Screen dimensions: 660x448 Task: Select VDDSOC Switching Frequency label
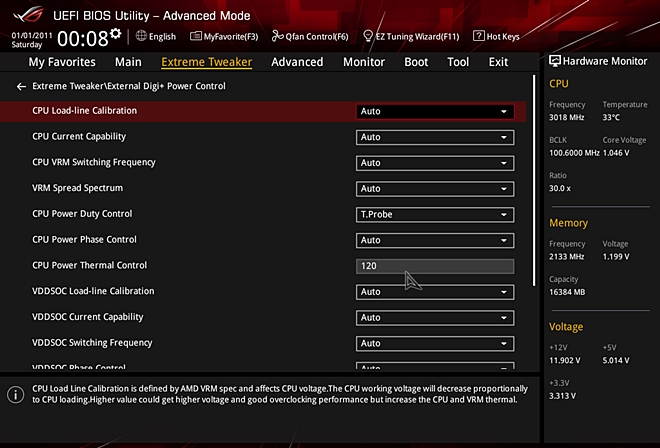(x=92, y=343)
